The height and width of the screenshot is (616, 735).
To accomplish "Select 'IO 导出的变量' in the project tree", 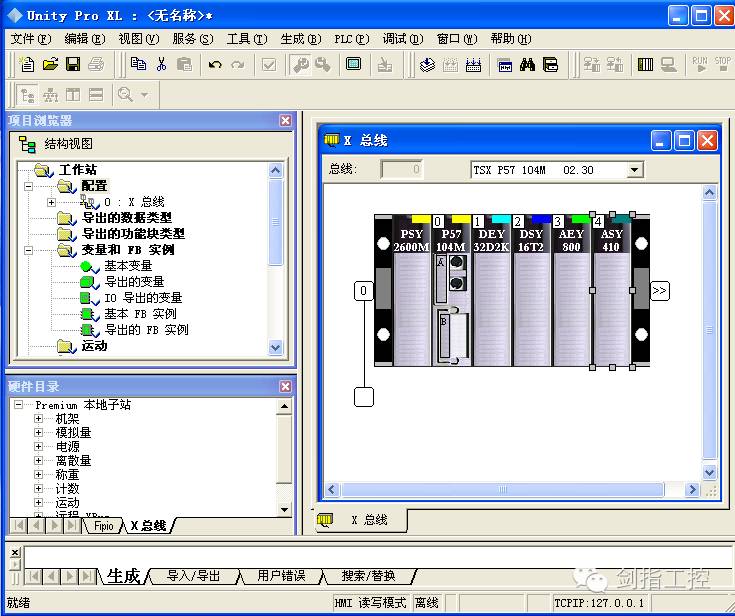I will 143,298.
